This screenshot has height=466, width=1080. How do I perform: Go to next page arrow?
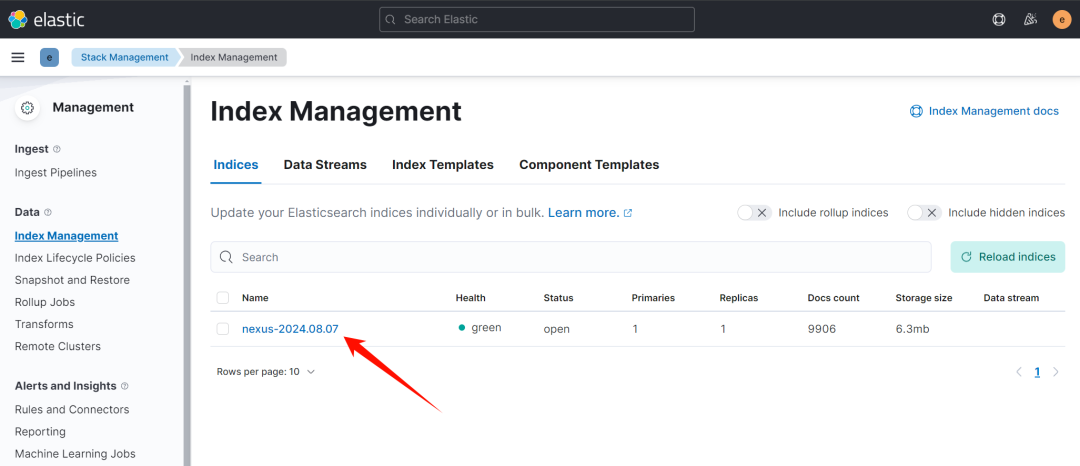1055,372
